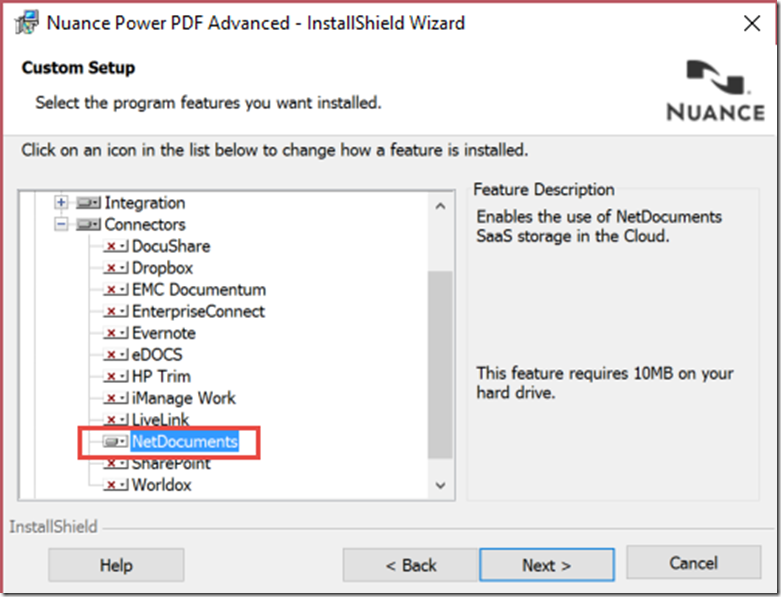The height and width of the screenshot is (597, 781).
Task: Open Integration feature install-state icon
Action: pos(88,203)
